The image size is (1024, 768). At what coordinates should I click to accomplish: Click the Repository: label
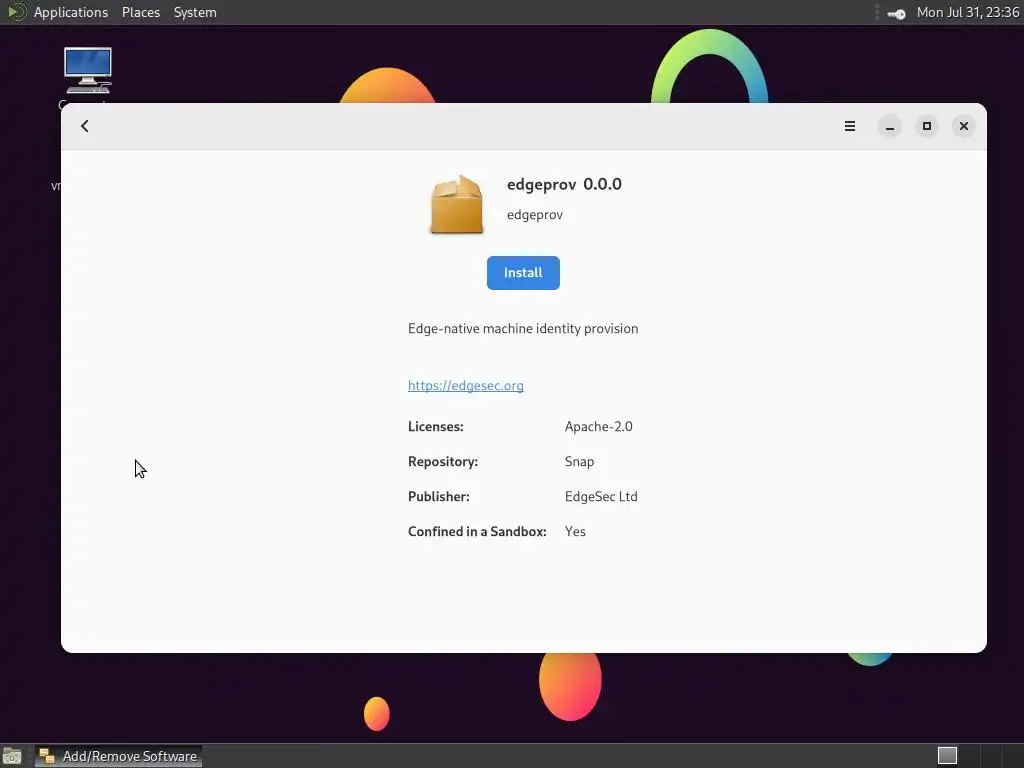[x=443, y=462]
